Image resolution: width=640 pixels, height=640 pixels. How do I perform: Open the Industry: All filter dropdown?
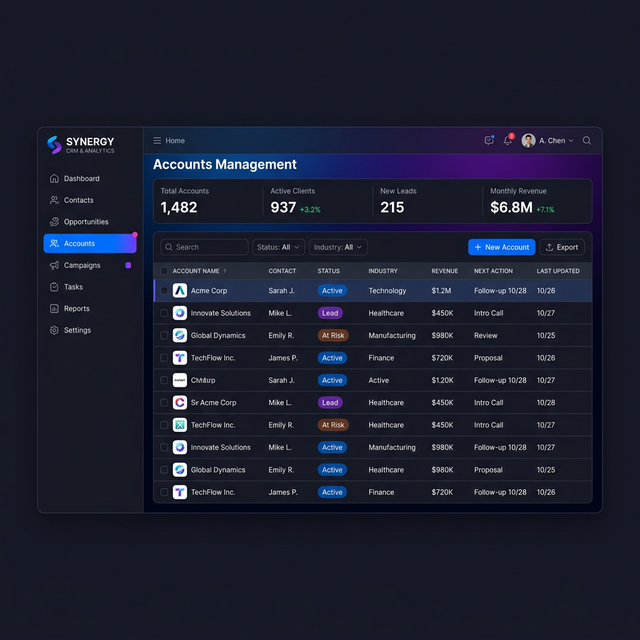(x=338, y=247)
